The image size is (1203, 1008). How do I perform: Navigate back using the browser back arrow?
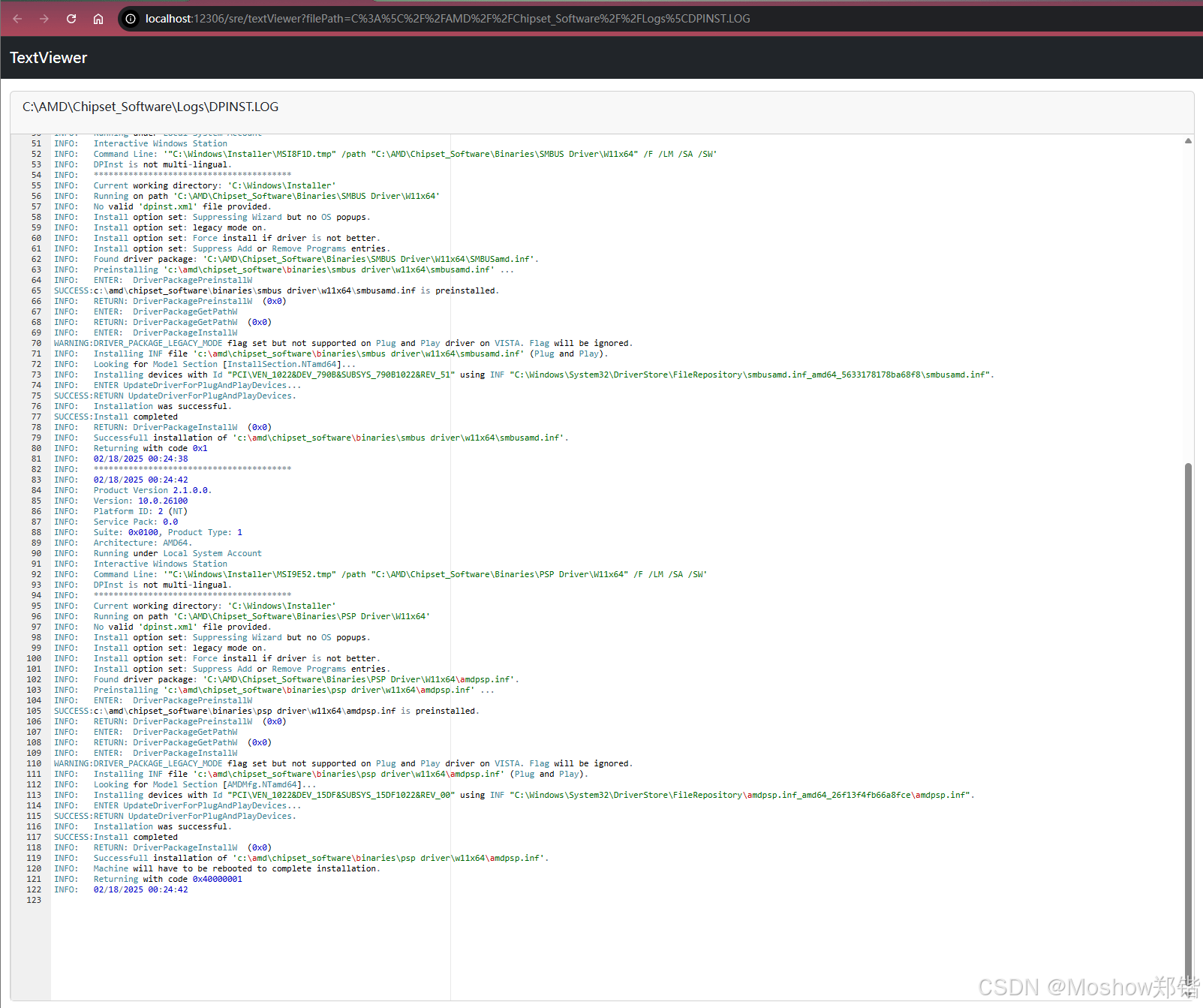(x=17, y=19)
